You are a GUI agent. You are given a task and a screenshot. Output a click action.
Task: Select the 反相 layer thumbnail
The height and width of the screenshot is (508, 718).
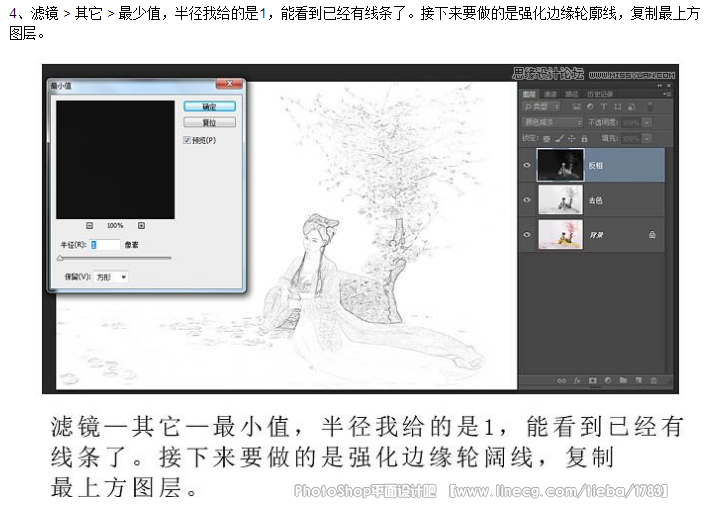tap(560, 165)
